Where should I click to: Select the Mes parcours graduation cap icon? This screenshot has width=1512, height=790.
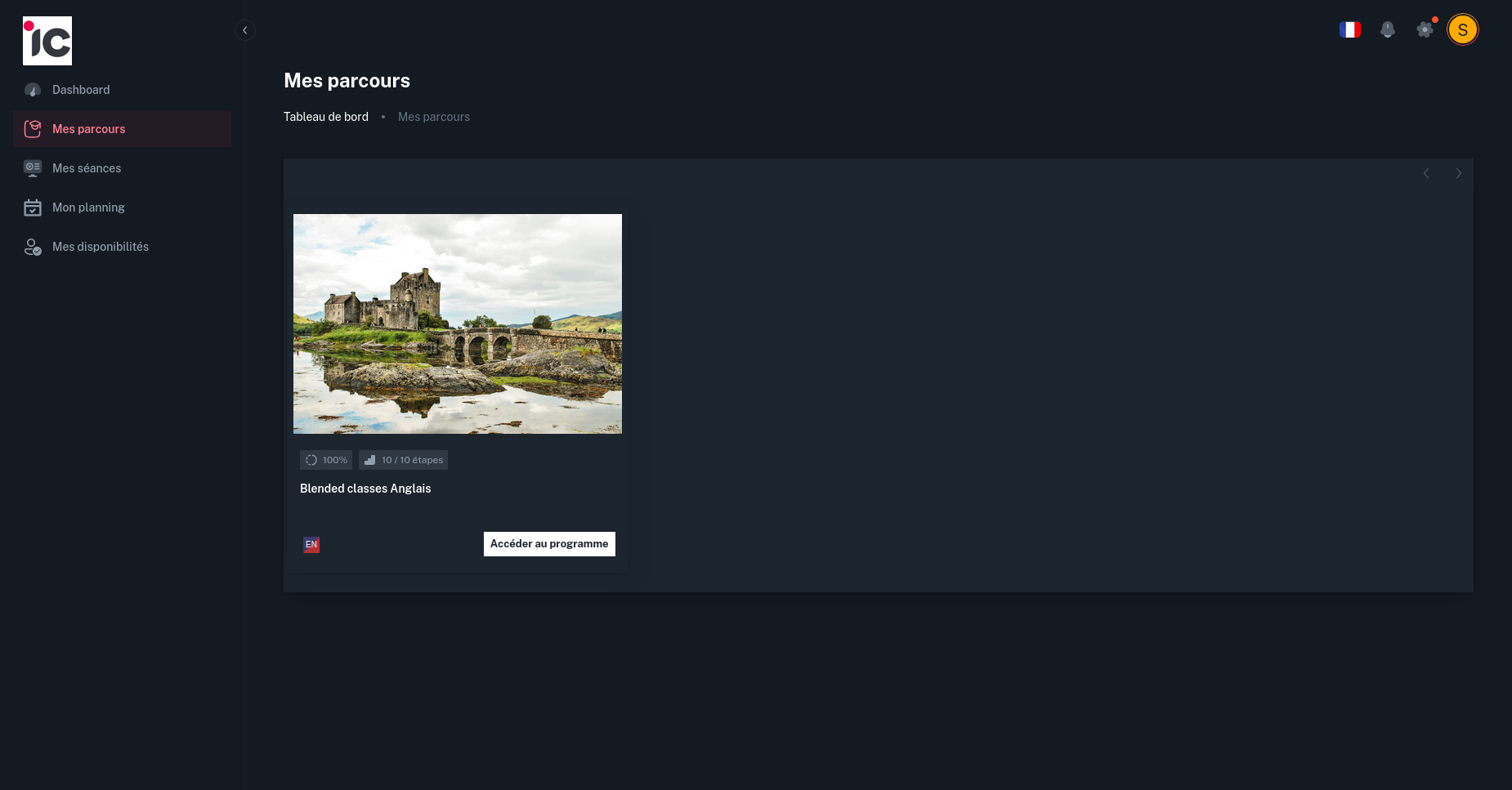tap(33, 128)
